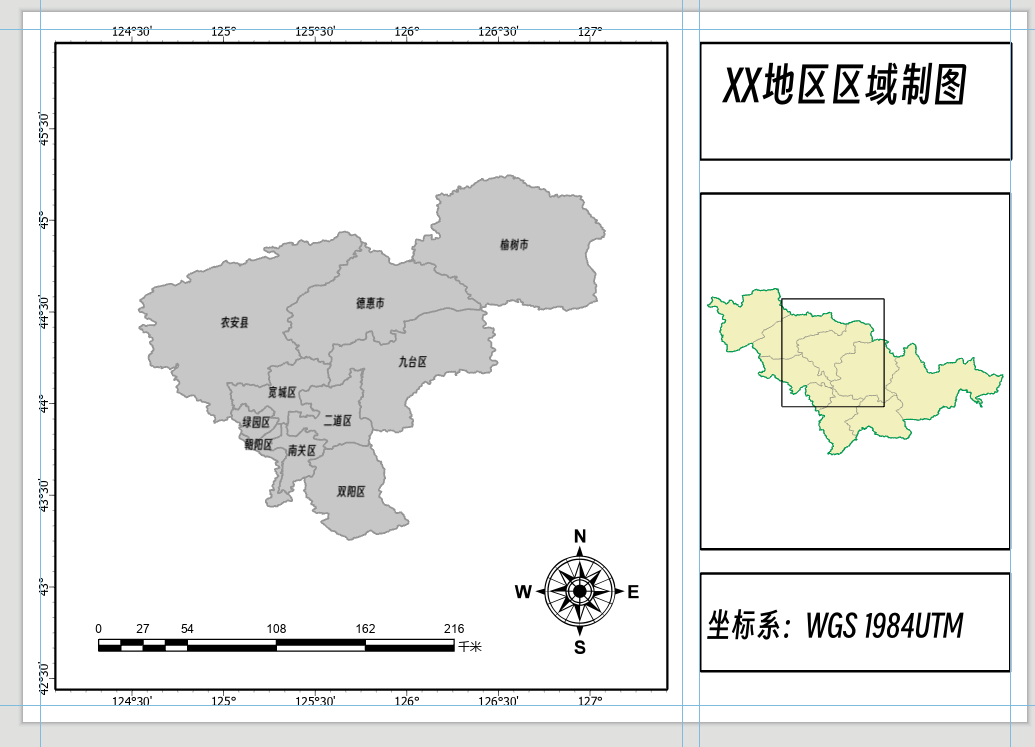Select the 坐标系: WGS 1984UTM text

tap(835, 625)
